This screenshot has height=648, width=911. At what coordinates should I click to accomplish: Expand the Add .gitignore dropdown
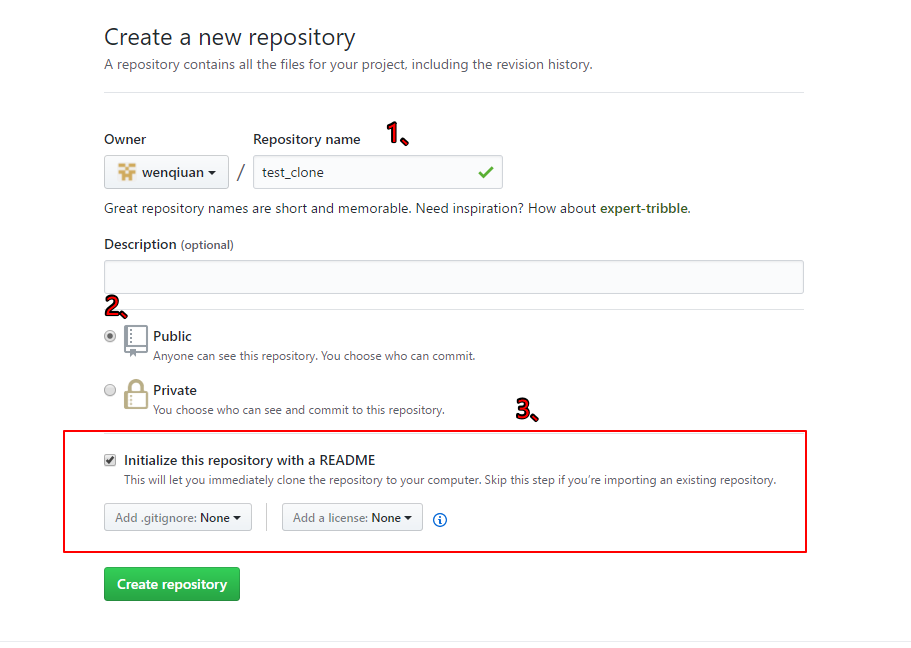pos(178,517)
